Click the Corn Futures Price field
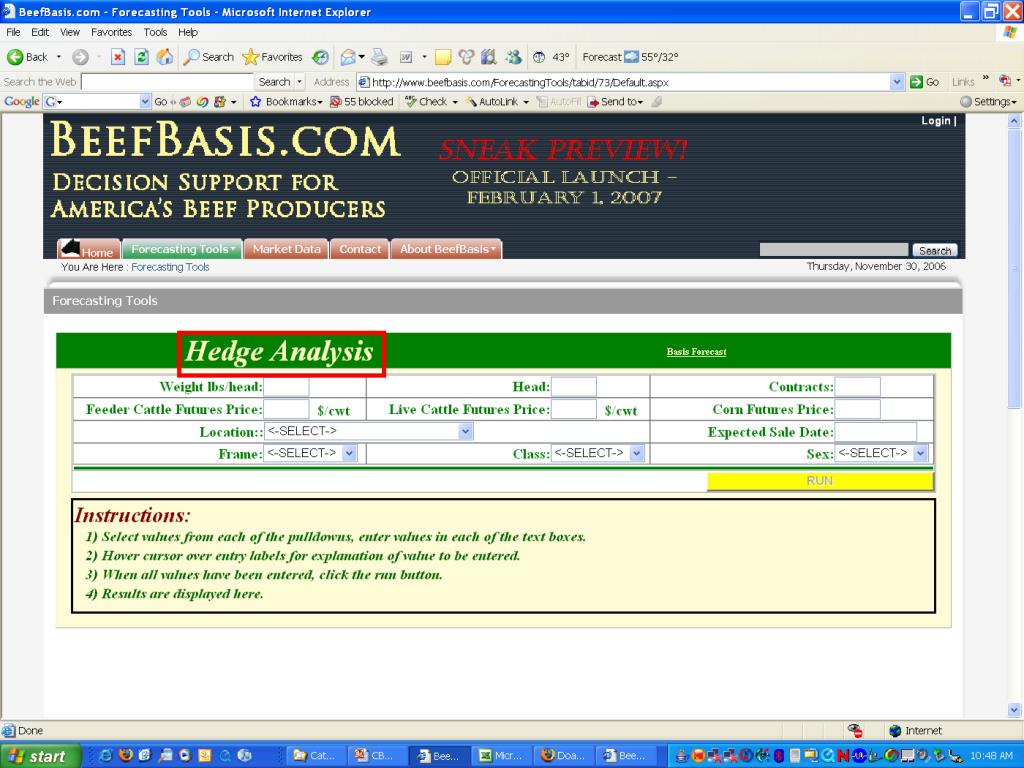 coord(857,409)
